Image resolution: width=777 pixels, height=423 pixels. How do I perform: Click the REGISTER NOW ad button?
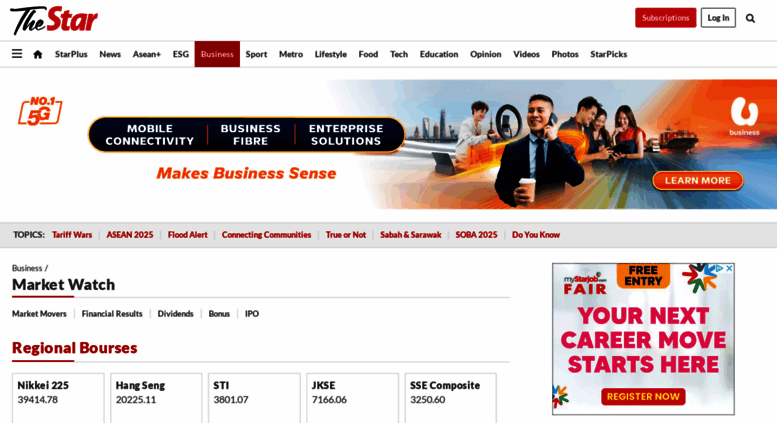point(643,397)
